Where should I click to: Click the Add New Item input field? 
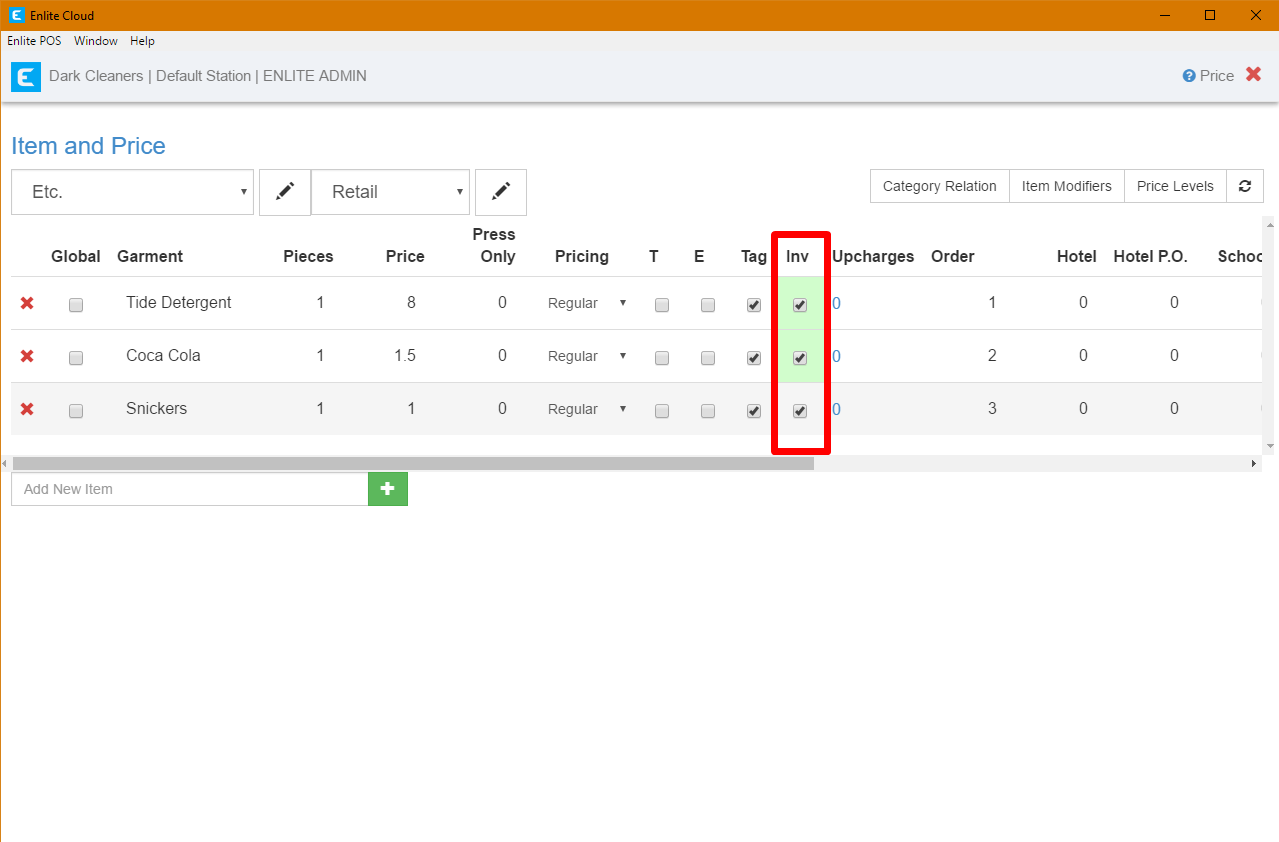pos(190,489)
